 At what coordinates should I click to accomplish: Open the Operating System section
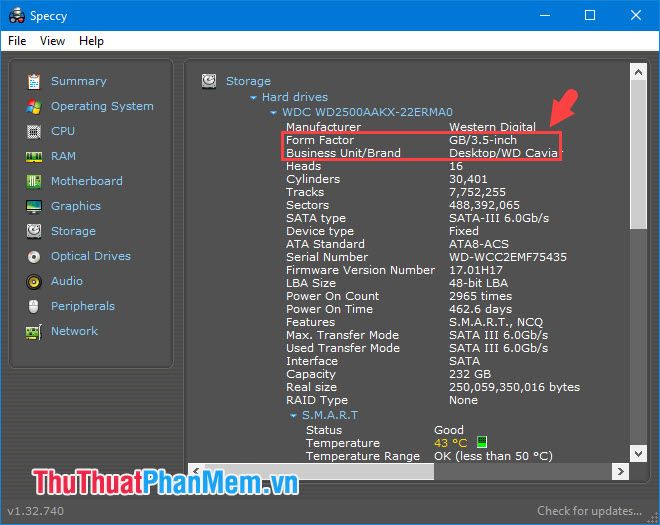[102, 106]
